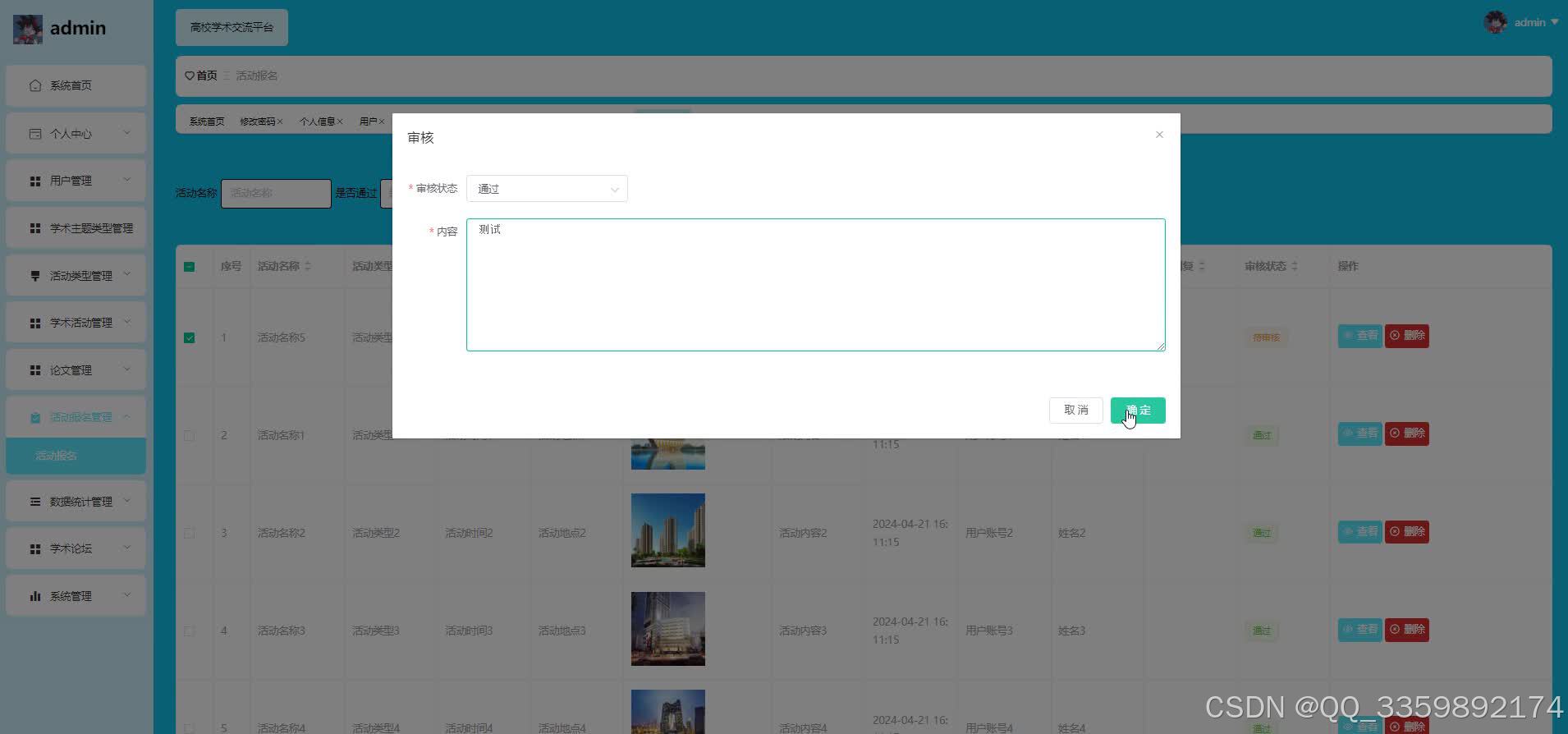Image resolution: width=1568 pixels, height=734 pixels.
Task: Expand 学术论坛 sidebar menu
Action: (76, 548)
